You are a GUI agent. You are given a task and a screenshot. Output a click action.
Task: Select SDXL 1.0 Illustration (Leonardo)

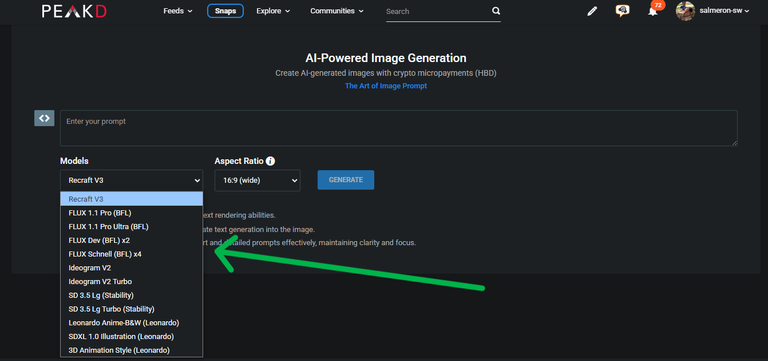pyautogui.click(x=131, y=337)
